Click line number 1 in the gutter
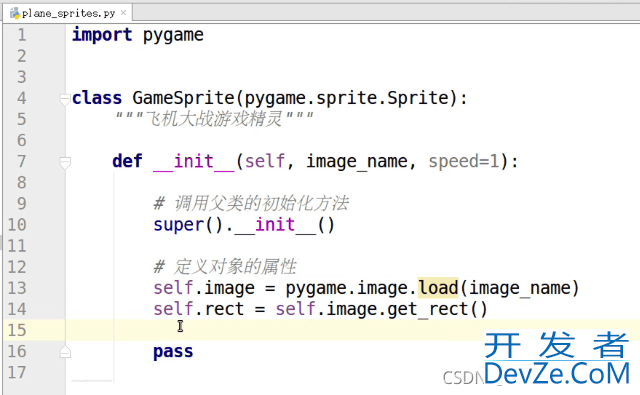640x395 pixels. 22,35
